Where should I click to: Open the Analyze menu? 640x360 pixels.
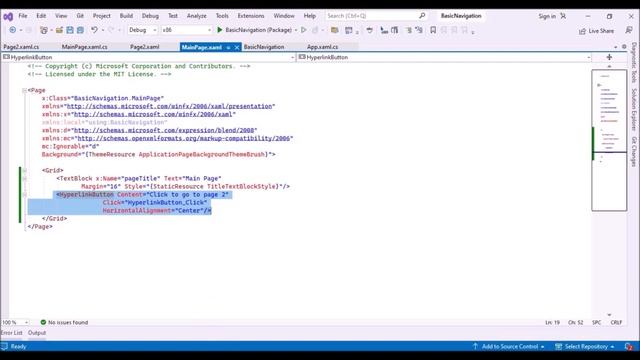(196, 16)
